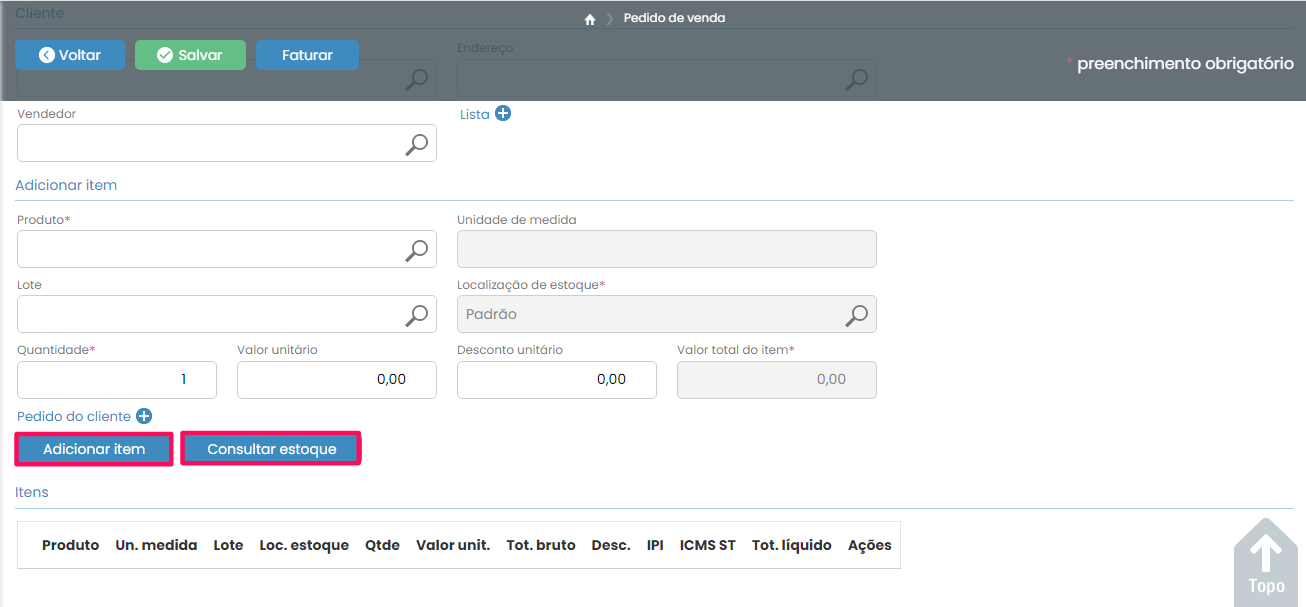Open Consultar estoque
Image resolution: width=1306 pixels, height=607 pixels.
(271, 449)
